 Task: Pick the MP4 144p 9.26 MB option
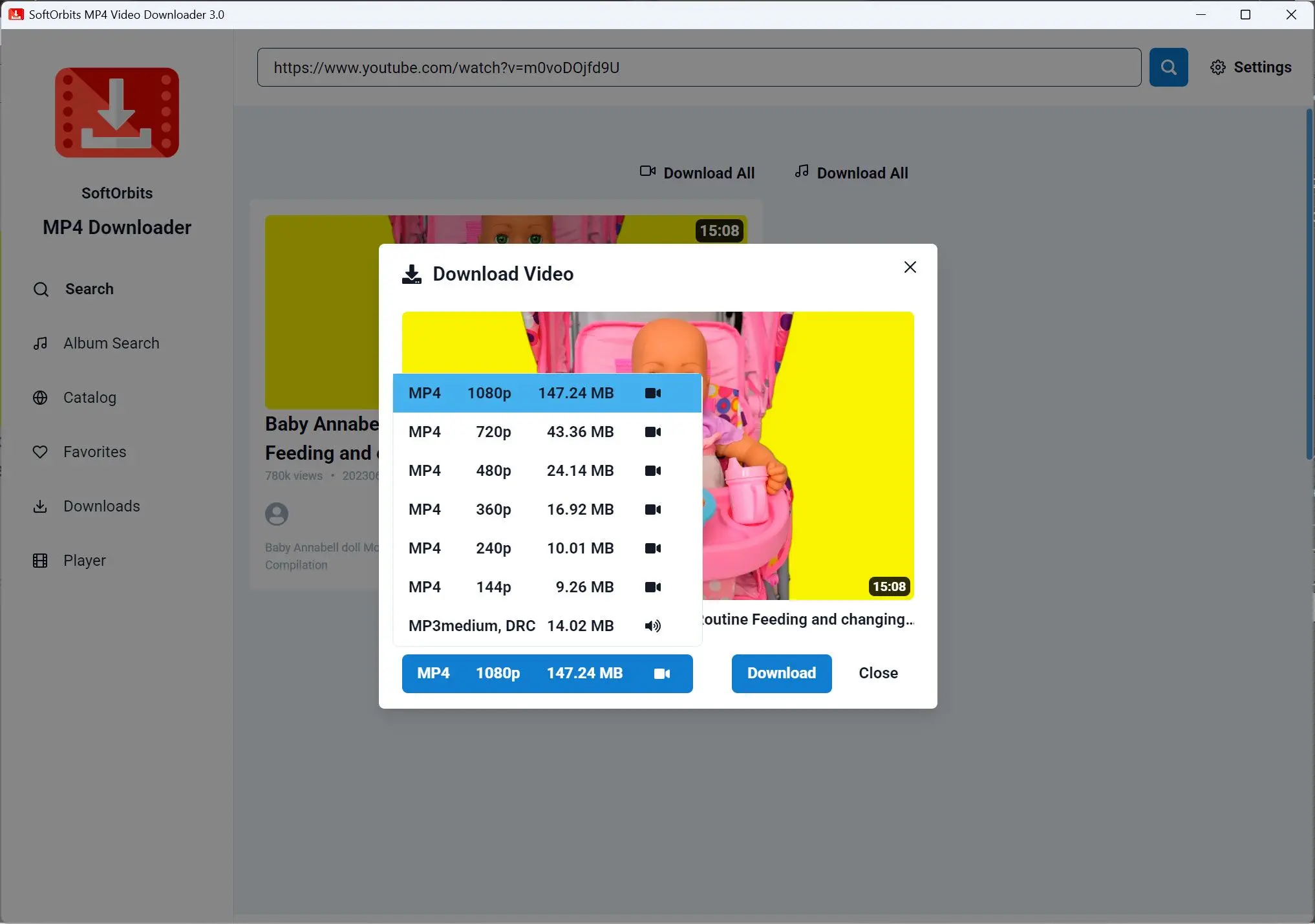coord(547,587)
